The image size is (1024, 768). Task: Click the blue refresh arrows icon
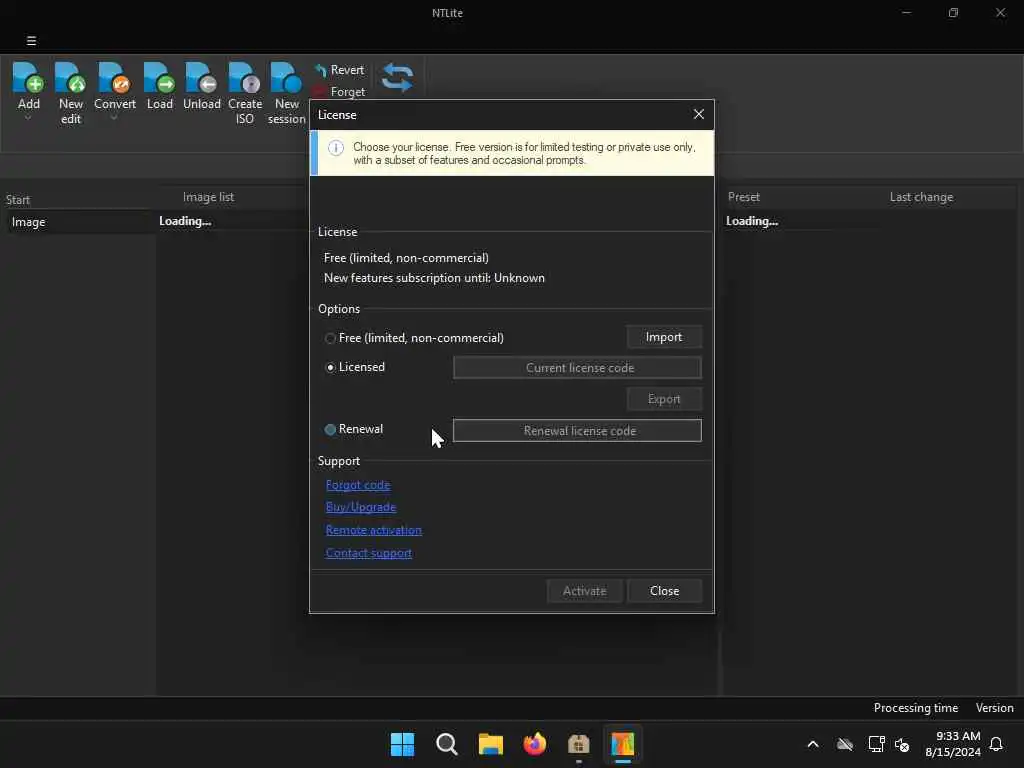point(398,77)
